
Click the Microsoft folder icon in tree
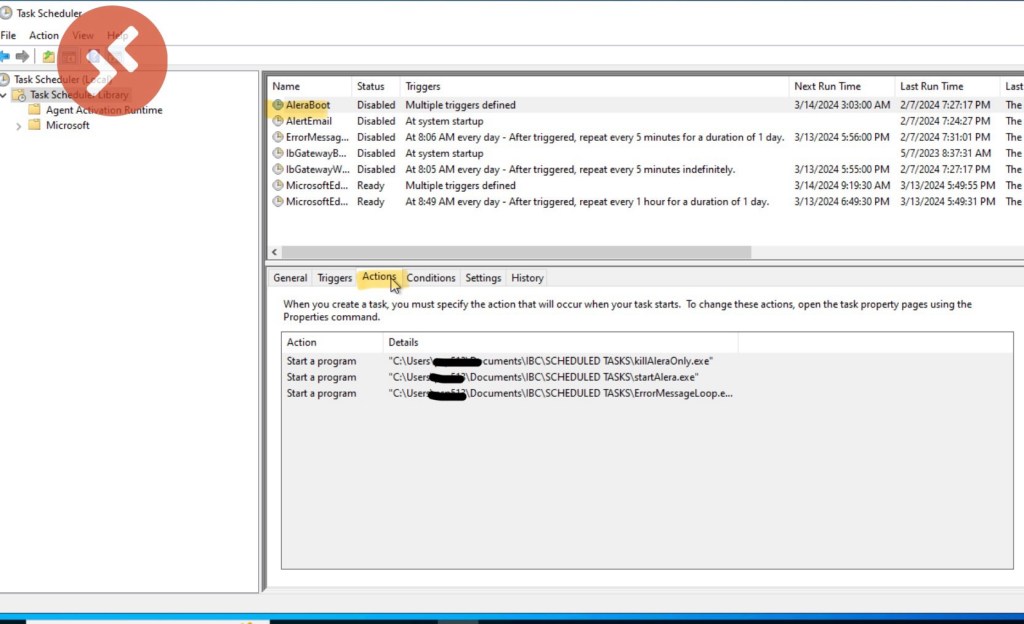pos(34,125)
